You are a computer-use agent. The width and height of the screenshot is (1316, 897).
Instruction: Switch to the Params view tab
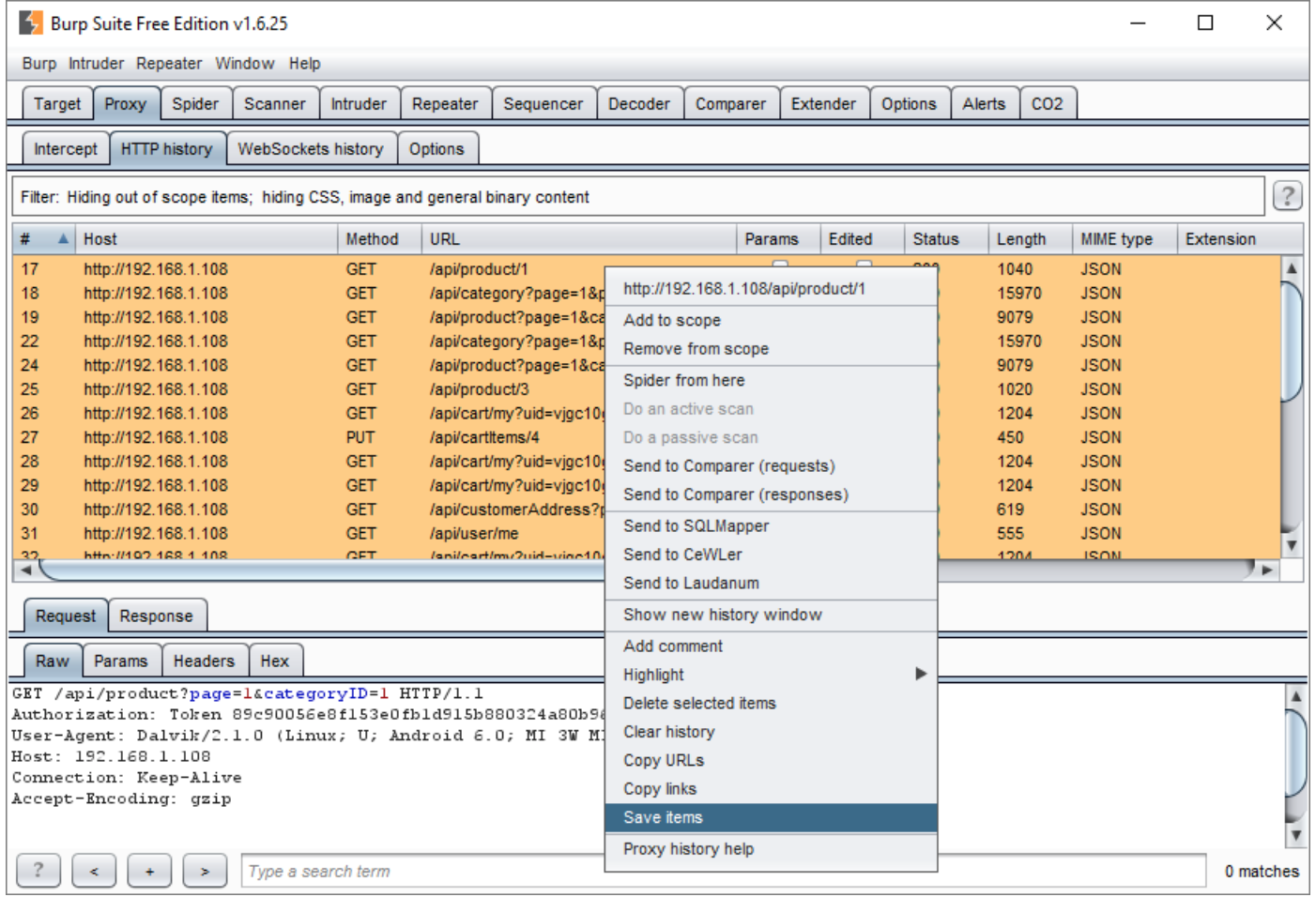(120, 661)
